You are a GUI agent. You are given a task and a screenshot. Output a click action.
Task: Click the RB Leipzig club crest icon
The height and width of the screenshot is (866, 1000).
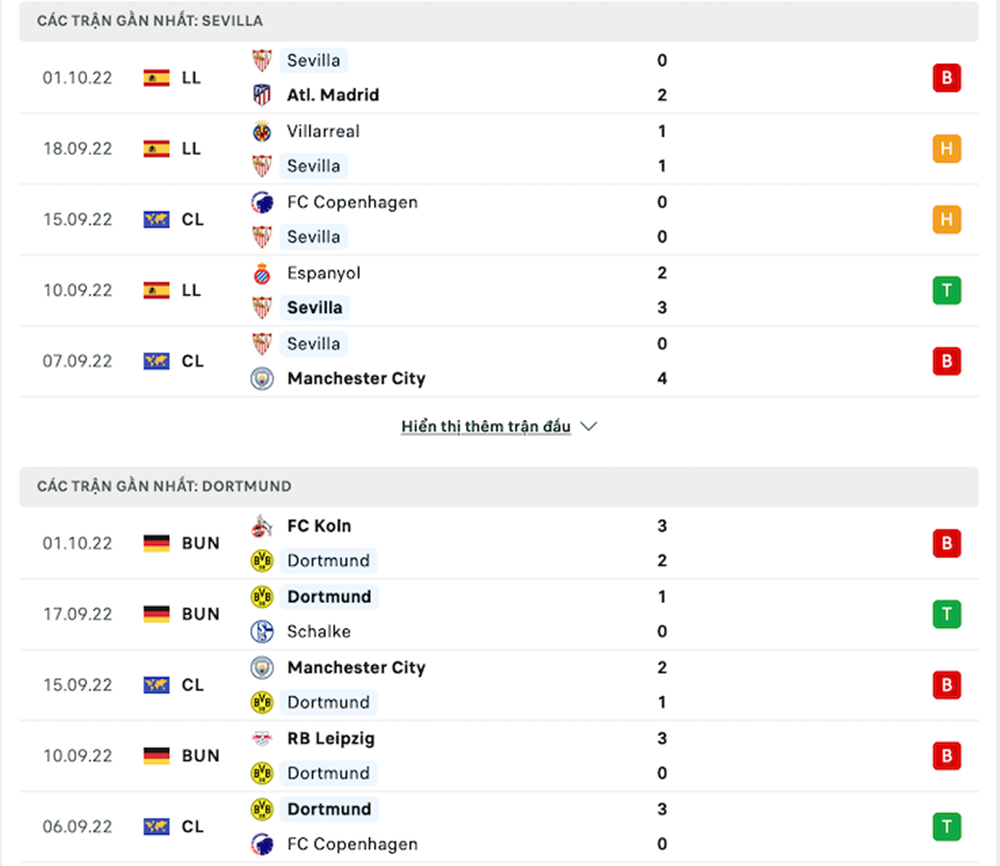261,739
